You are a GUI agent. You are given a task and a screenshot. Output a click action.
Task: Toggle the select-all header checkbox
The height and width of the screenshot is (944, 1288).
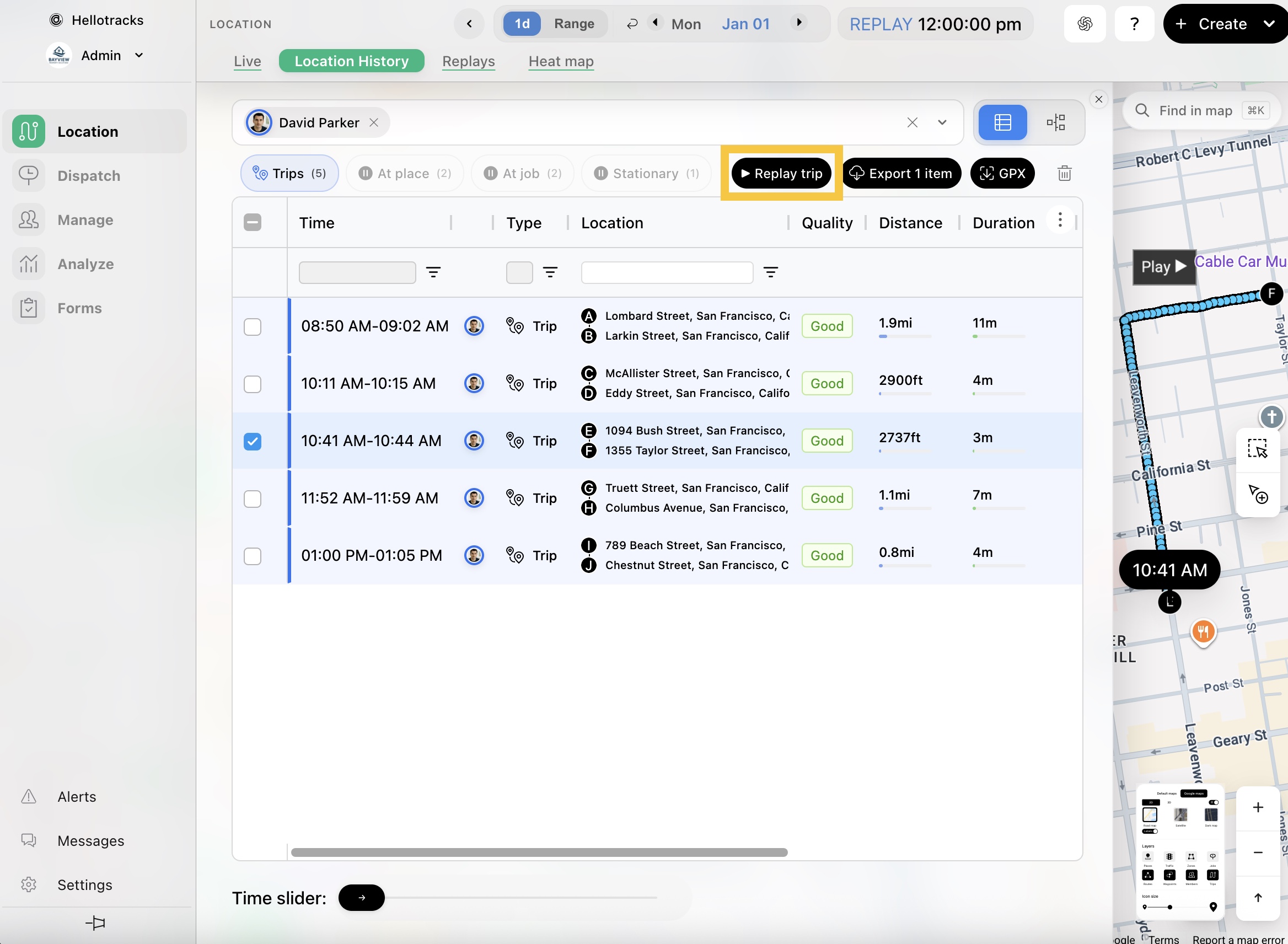[x=252, y=222]
